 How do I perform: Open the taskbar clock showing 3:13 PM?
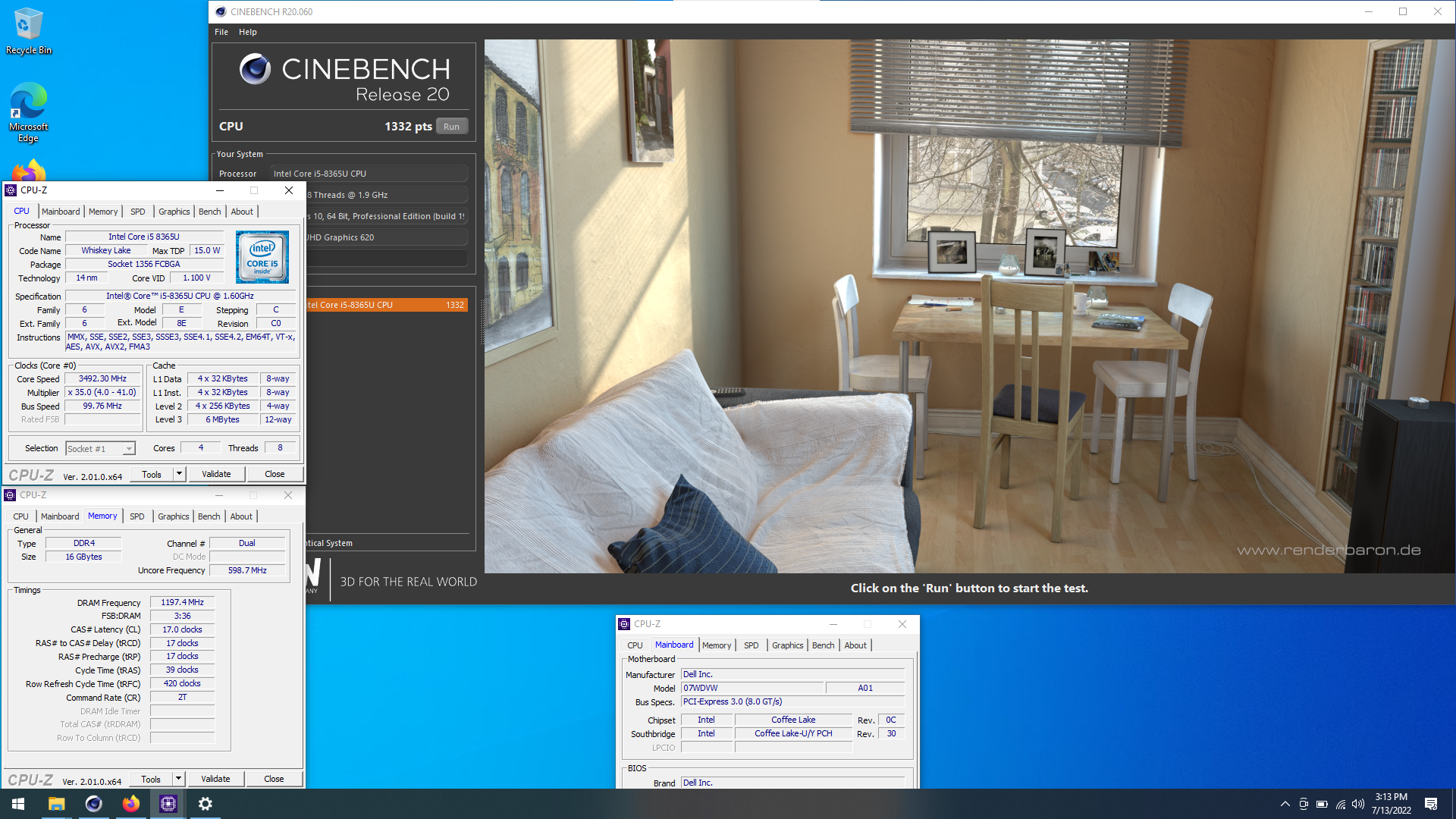point(1391,804)
